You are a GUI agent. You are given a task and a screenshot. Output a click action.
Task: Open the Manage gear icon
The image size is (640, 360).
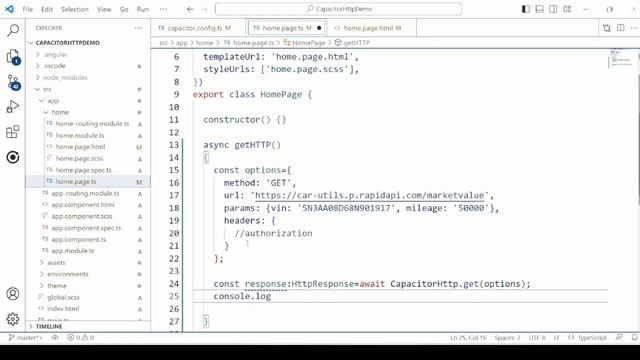(x=13, y=319)
